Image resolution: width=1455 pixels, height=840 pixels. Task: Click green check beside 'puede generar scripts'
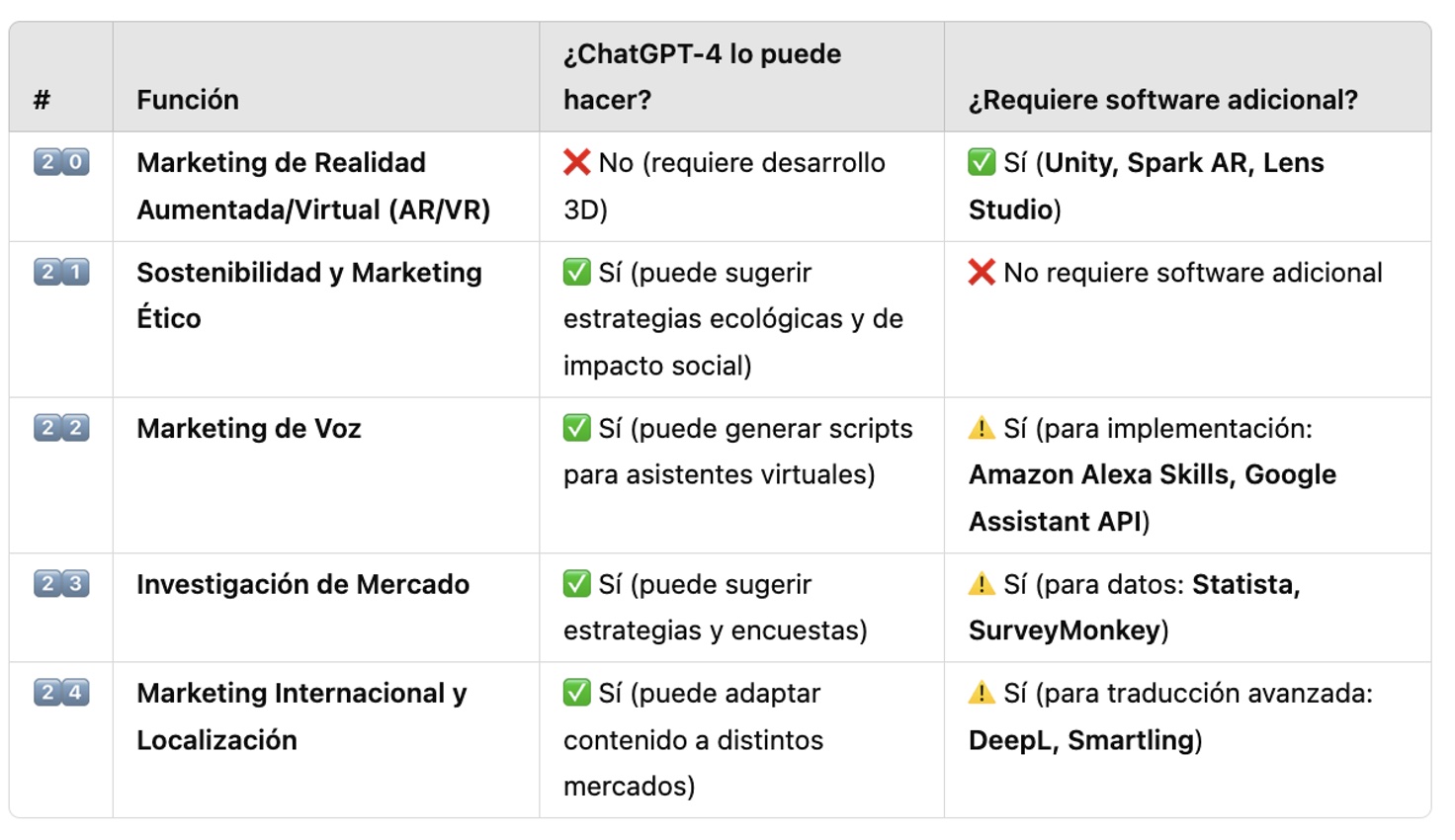[576, 428]
